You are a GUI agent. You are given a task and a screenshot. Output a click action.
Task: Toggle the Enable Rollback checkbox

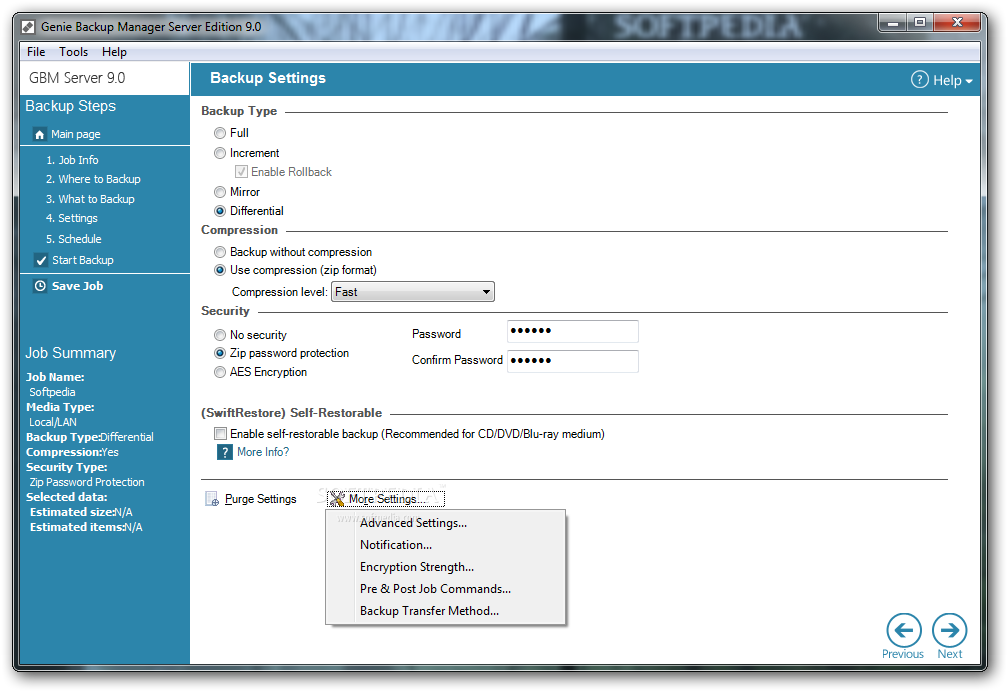(x=241, y=172)
